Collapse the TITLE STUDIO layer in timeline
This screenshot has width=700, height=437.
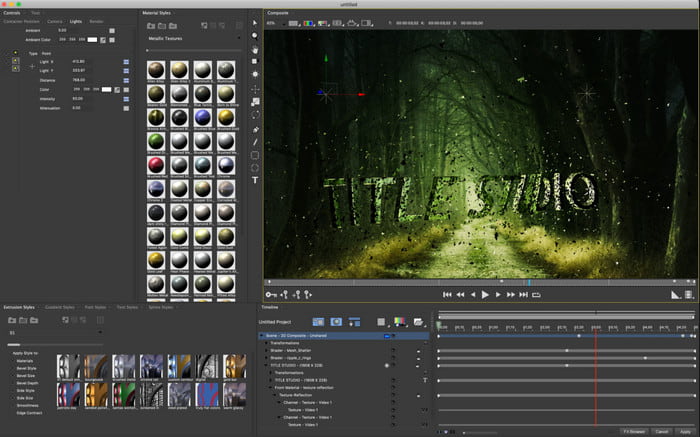click(x=264, y=365)
